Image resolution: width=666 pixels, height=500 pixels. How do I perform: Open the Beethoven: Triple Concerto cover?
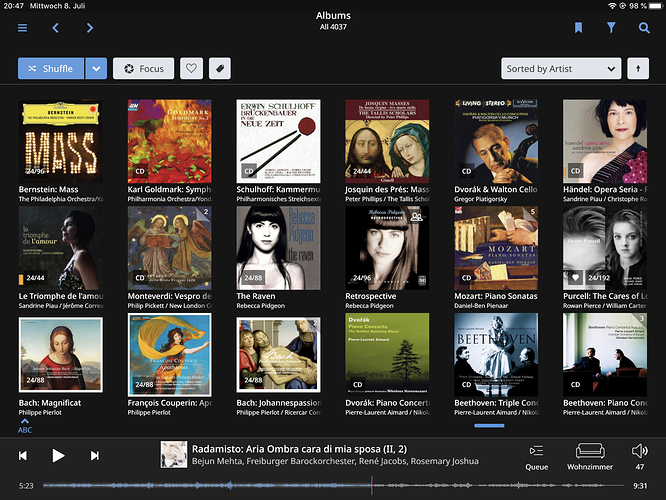point(496,355)
